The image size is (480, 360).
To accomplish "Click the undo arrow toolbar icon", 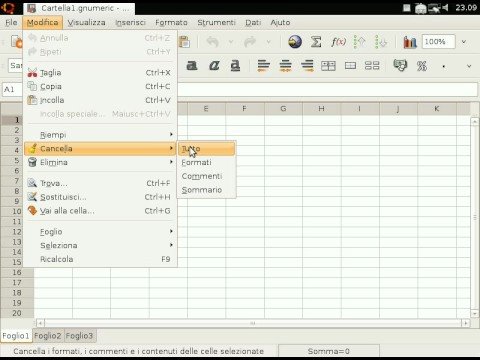I will pyautogui.click(x=213, y=42).
